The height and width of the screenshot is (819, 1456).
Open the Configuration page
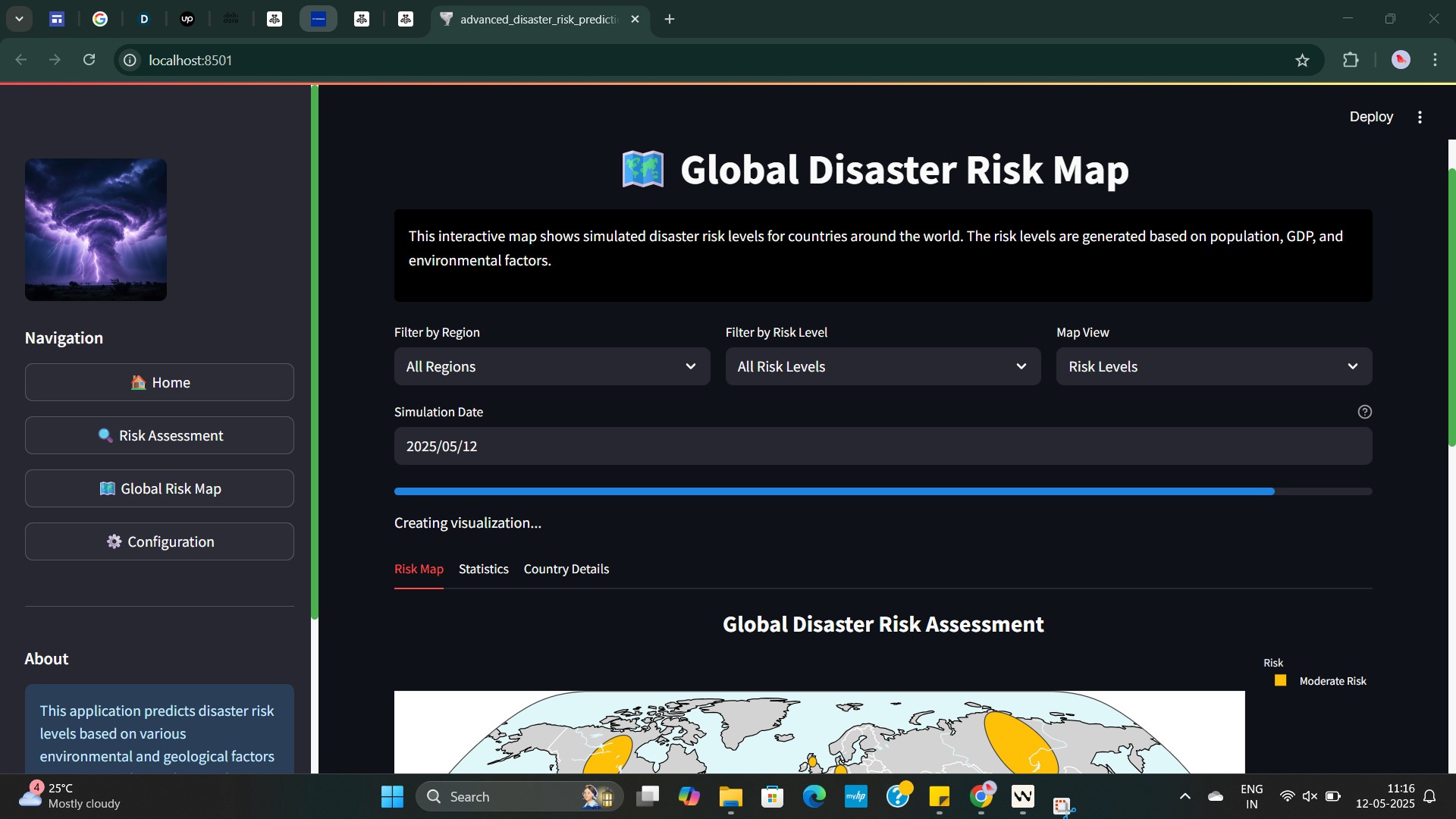(x=159, y=541)
